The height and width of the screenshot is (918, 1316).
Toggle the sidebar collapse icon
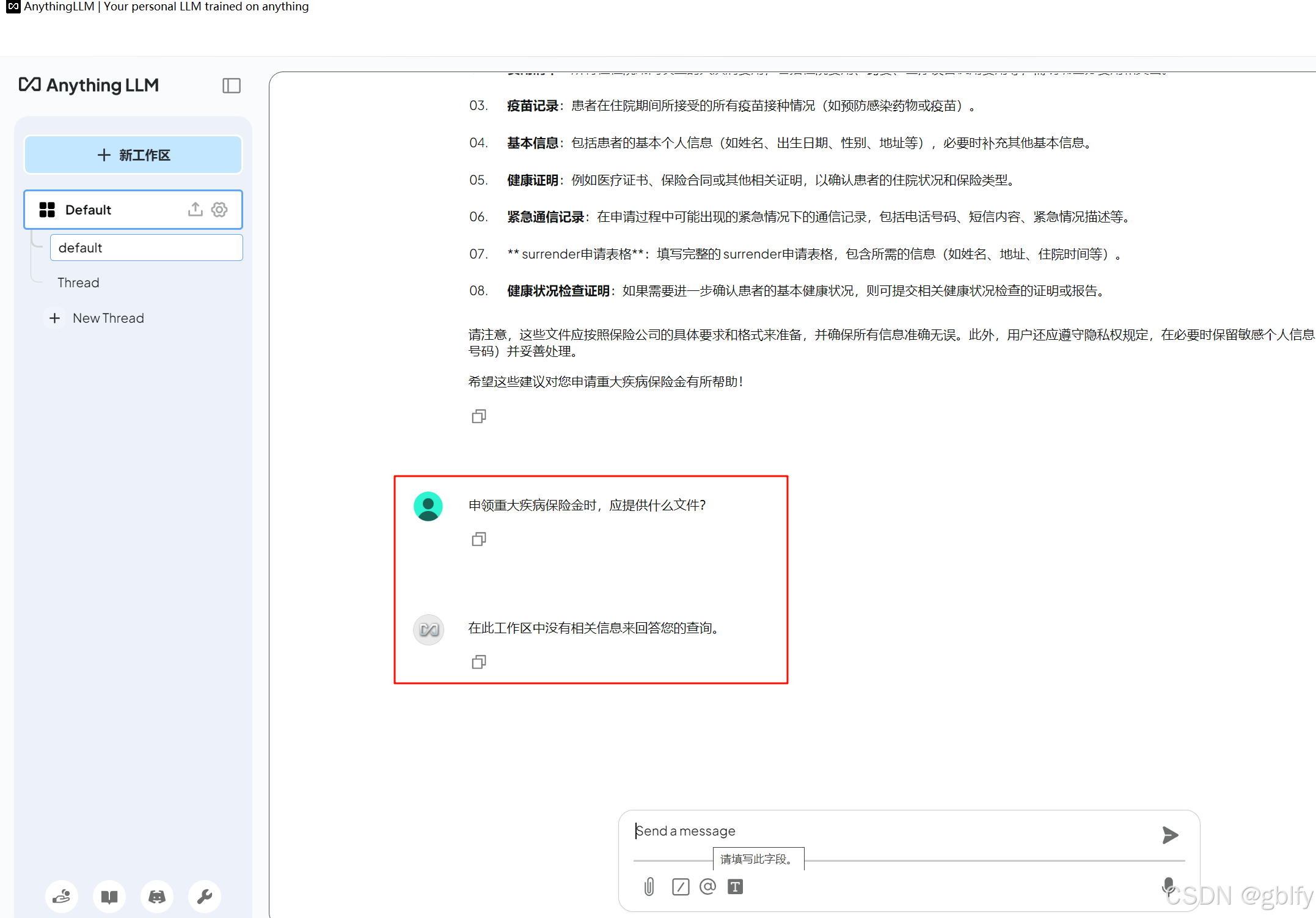pyautogui.click(x=231, y=86)
